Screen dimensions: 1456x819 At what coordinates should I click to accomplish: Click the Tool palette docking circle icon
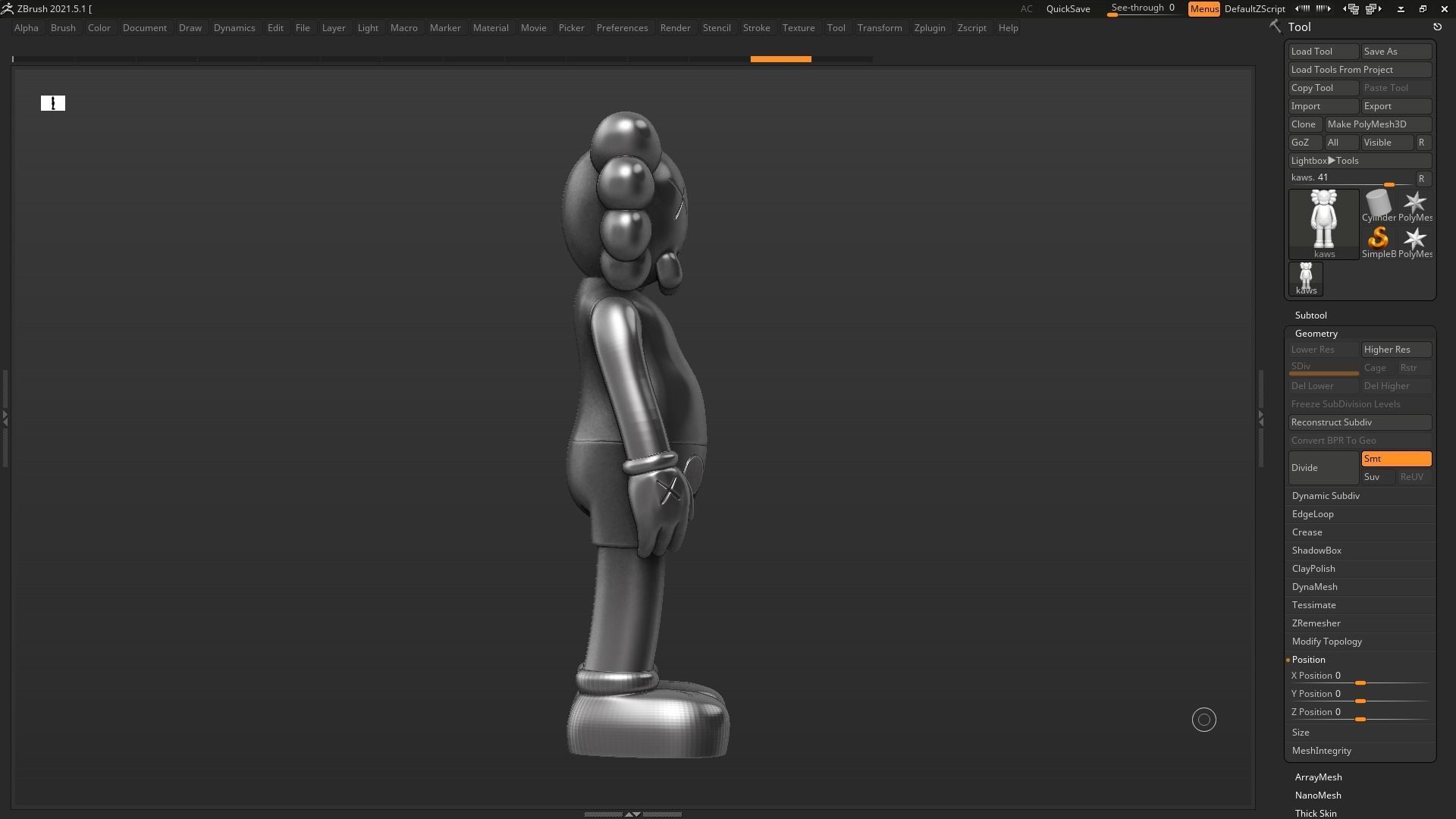(x=1437, y=27)
